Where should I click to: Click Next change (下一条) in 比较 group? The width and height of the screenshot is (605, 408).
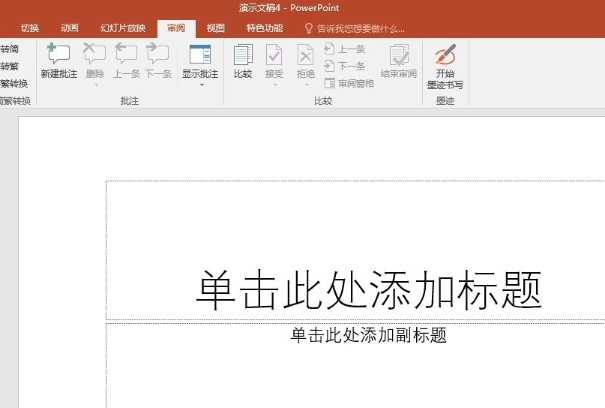(345, 66)
